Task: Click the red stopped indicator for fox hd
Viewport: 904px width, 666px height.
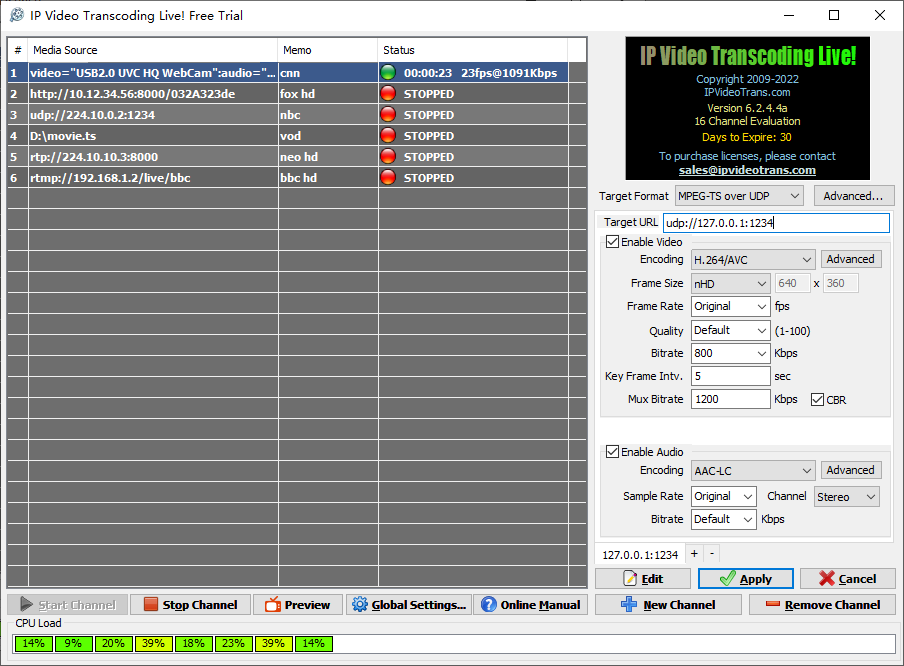Action: (x=388, y=93)
